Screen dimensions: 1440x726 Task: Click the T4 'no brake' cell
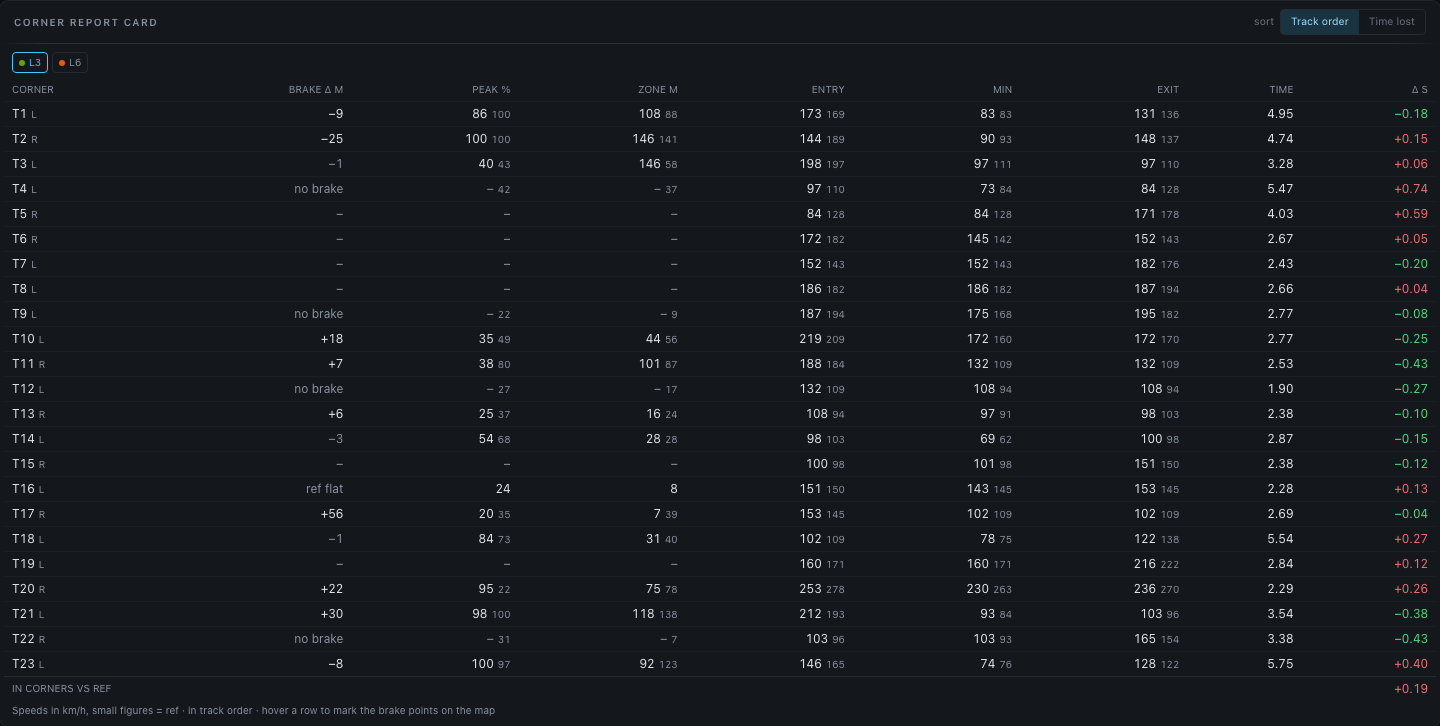tap(318, 189)
